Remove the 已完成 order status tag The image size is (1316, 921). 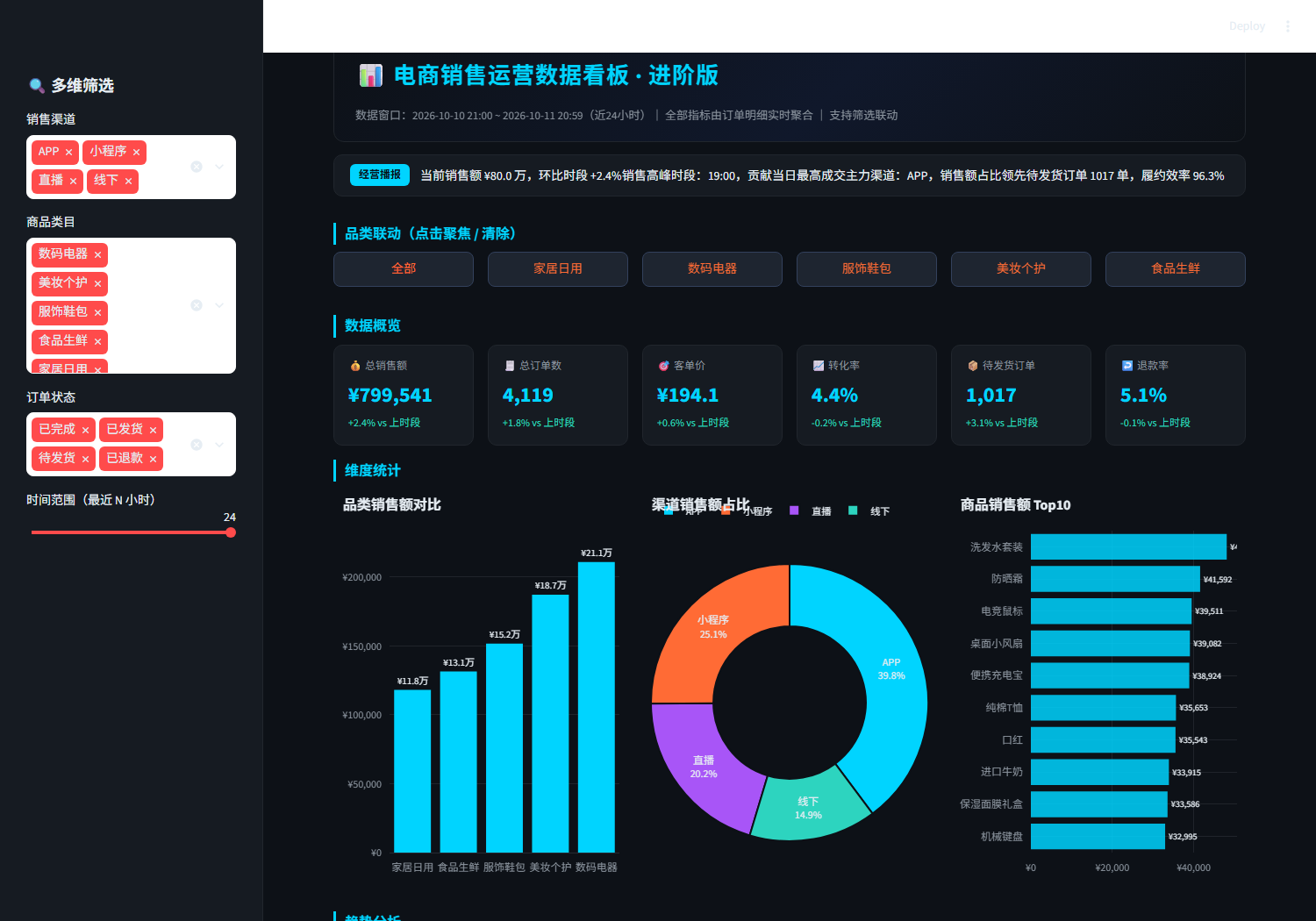[x=85, y=430]
